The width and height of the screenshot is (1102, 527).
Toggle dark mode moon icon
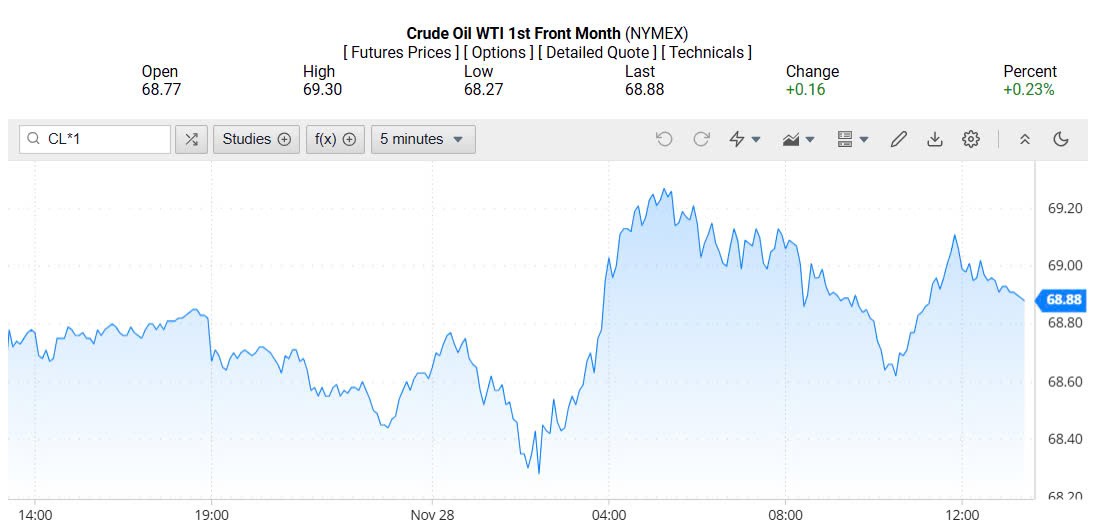pos(1061,139)
